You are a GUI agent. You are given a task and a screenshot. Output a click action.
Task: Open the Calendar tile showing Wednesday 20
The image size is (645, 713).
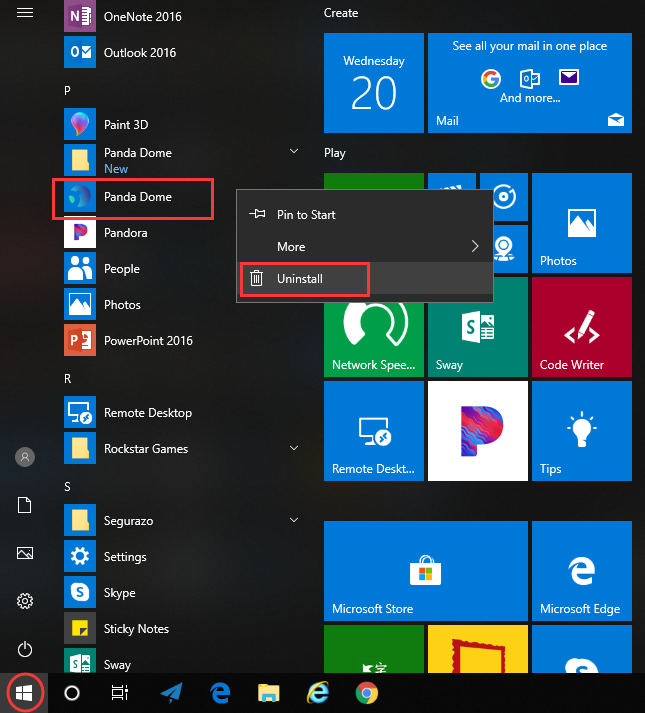374,83
